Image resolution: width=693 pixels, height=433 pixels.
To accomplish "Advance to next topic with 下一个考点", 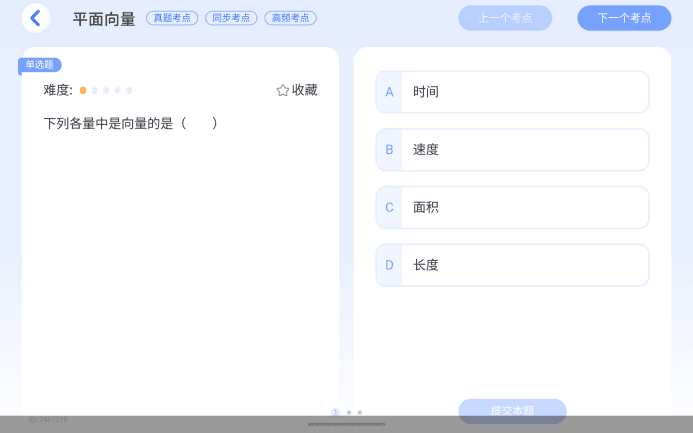I will (624, 18).
